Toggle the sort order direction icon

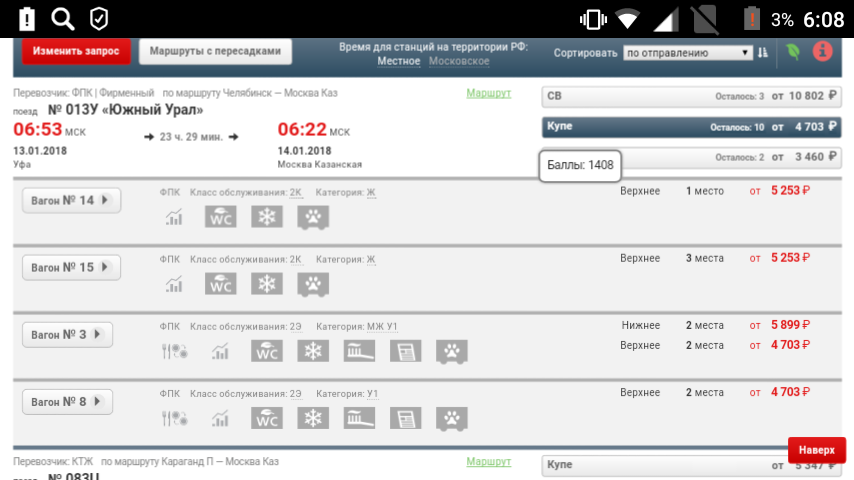pos(763,53)
